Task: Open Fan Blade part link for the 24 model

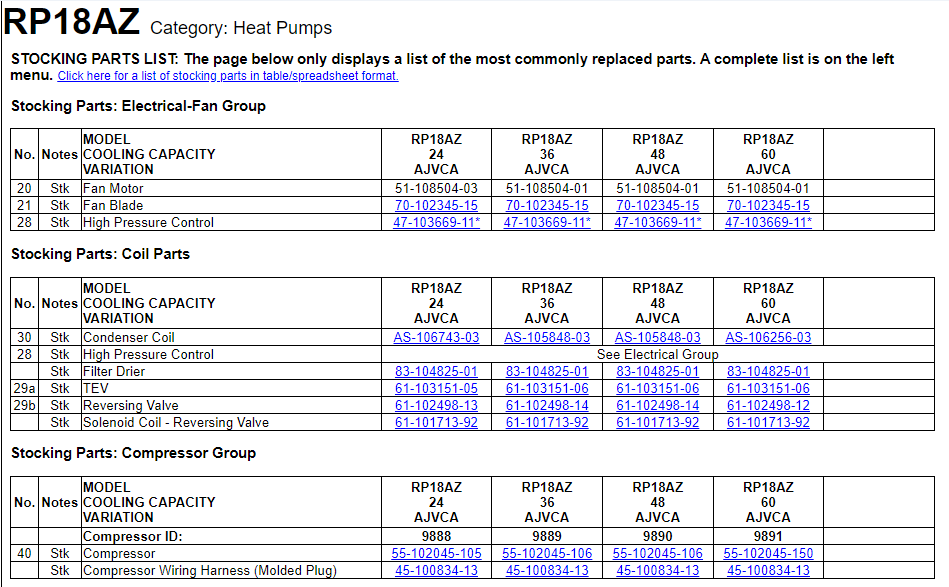Action: 436,205
